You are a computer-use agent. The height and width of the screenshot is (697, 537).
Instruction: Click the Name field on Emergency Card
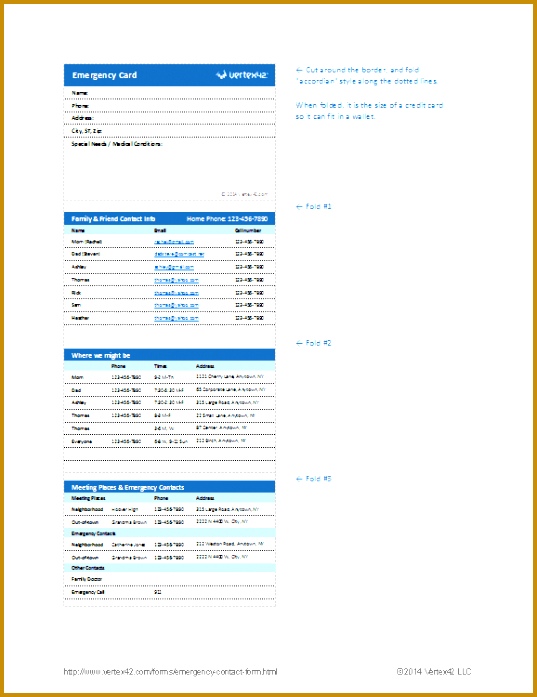pyautogui.click(x=169, y=93)
